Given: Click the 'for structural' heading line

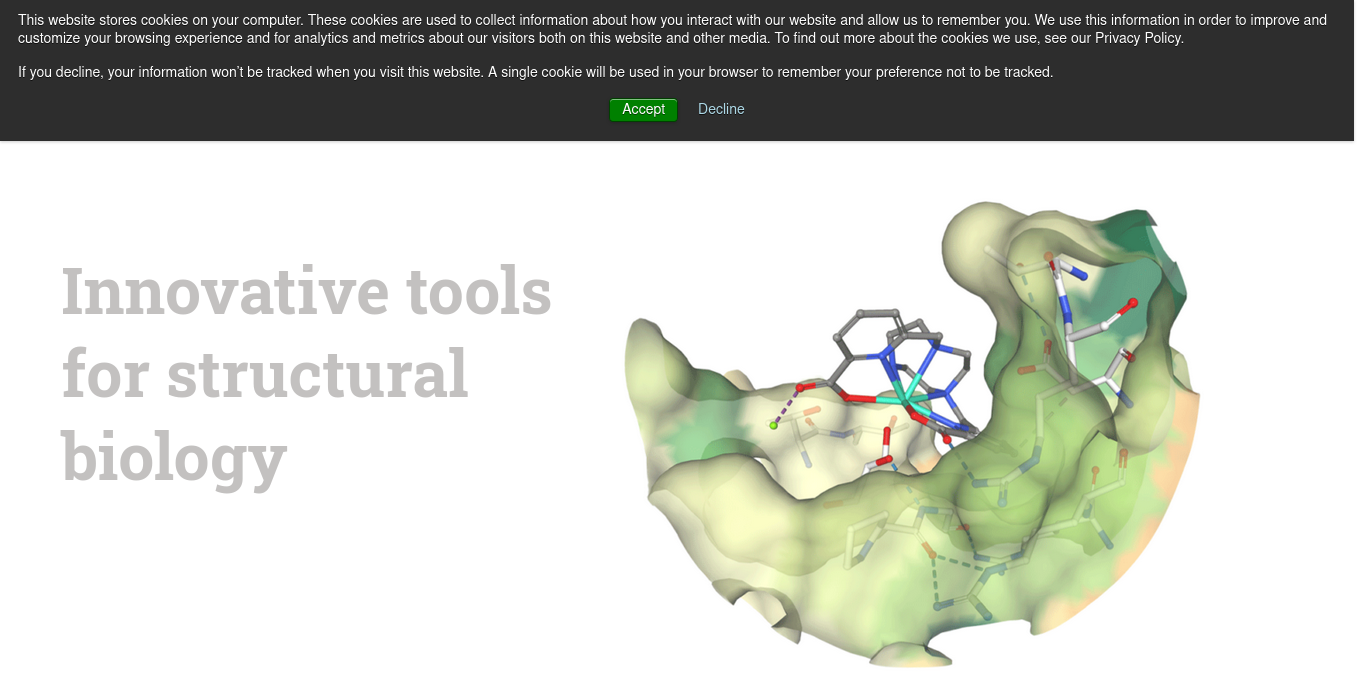Looking at the screenshot, I should coord(265,373).
